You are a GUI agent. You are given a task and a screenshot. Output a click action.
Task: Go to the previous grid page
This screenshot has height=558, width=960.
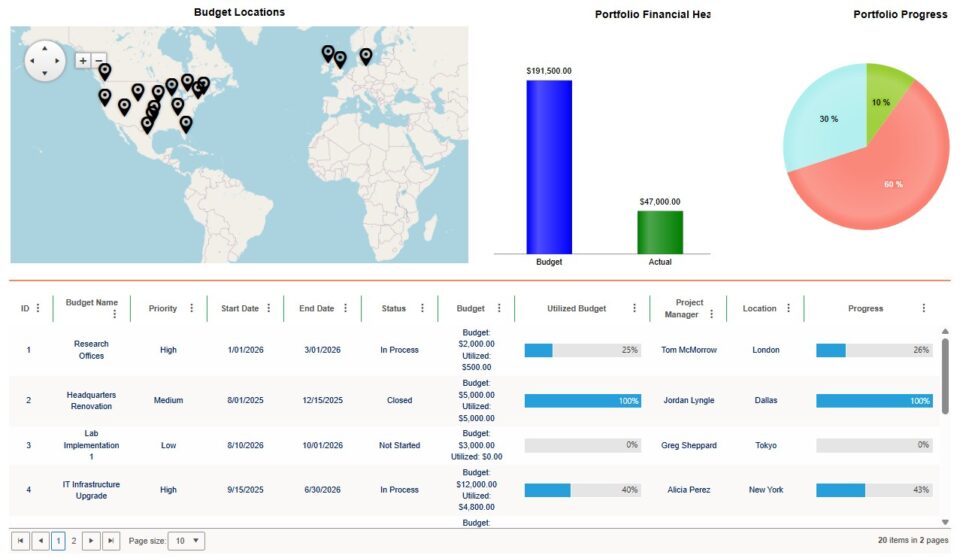coord(39,541)
